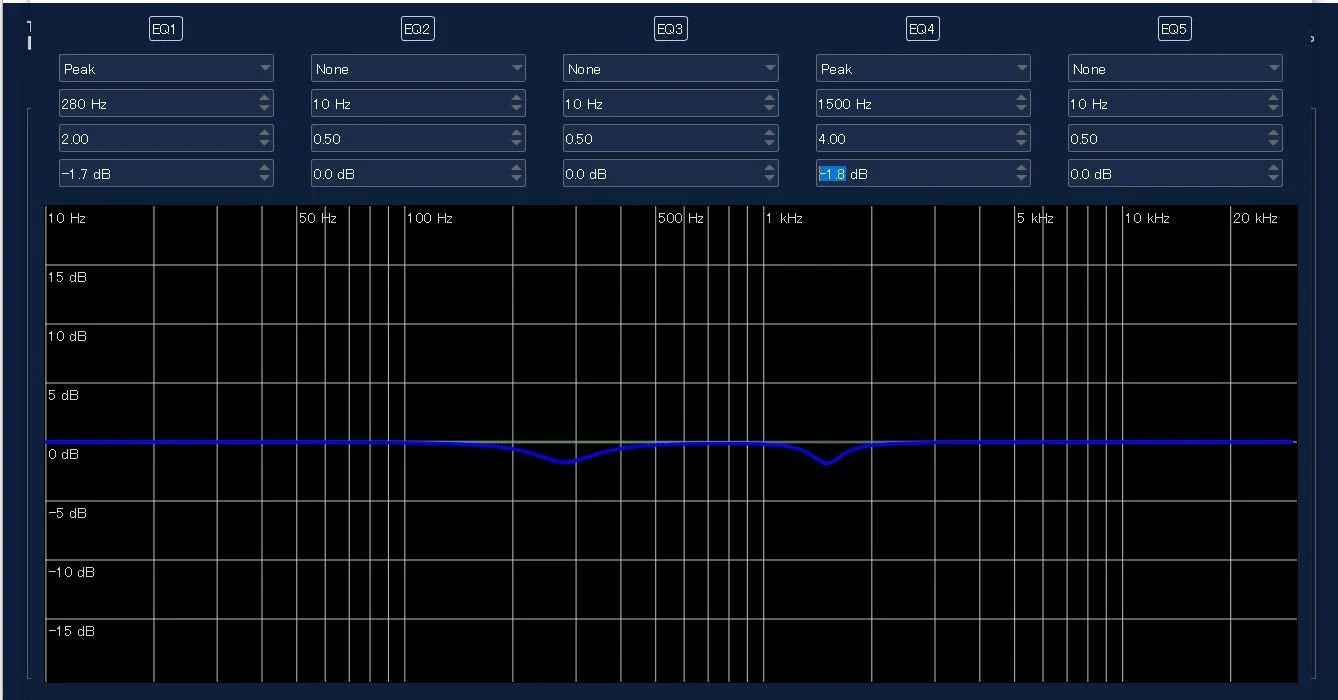Toggle the EQ4 band button
The height and width of the screenshot is (700, 1338).
(x=921, y=29)
